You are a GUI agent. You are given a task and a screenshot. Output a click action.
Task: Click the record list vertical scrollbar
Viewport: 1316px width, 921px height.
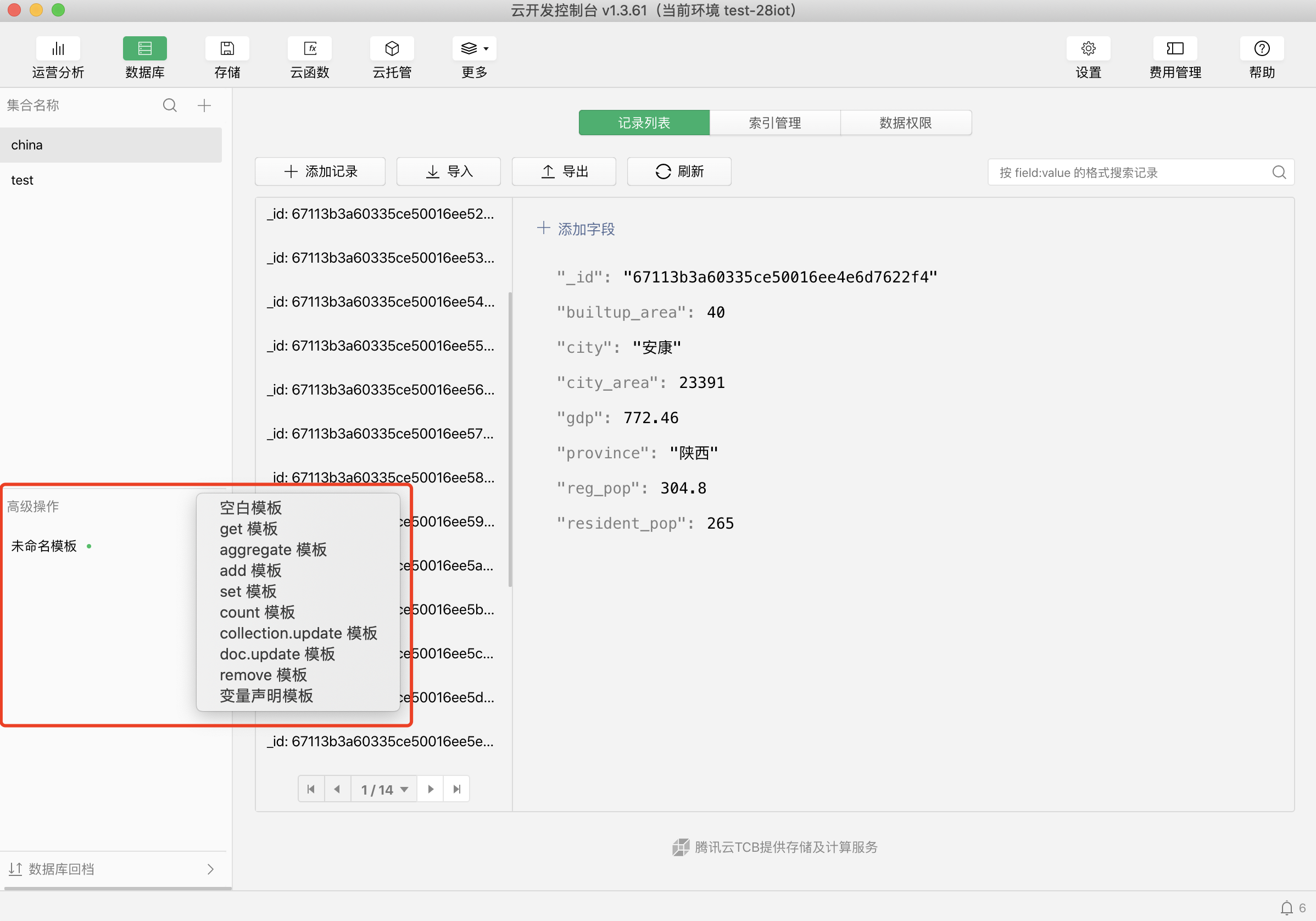tap(510, 439)
